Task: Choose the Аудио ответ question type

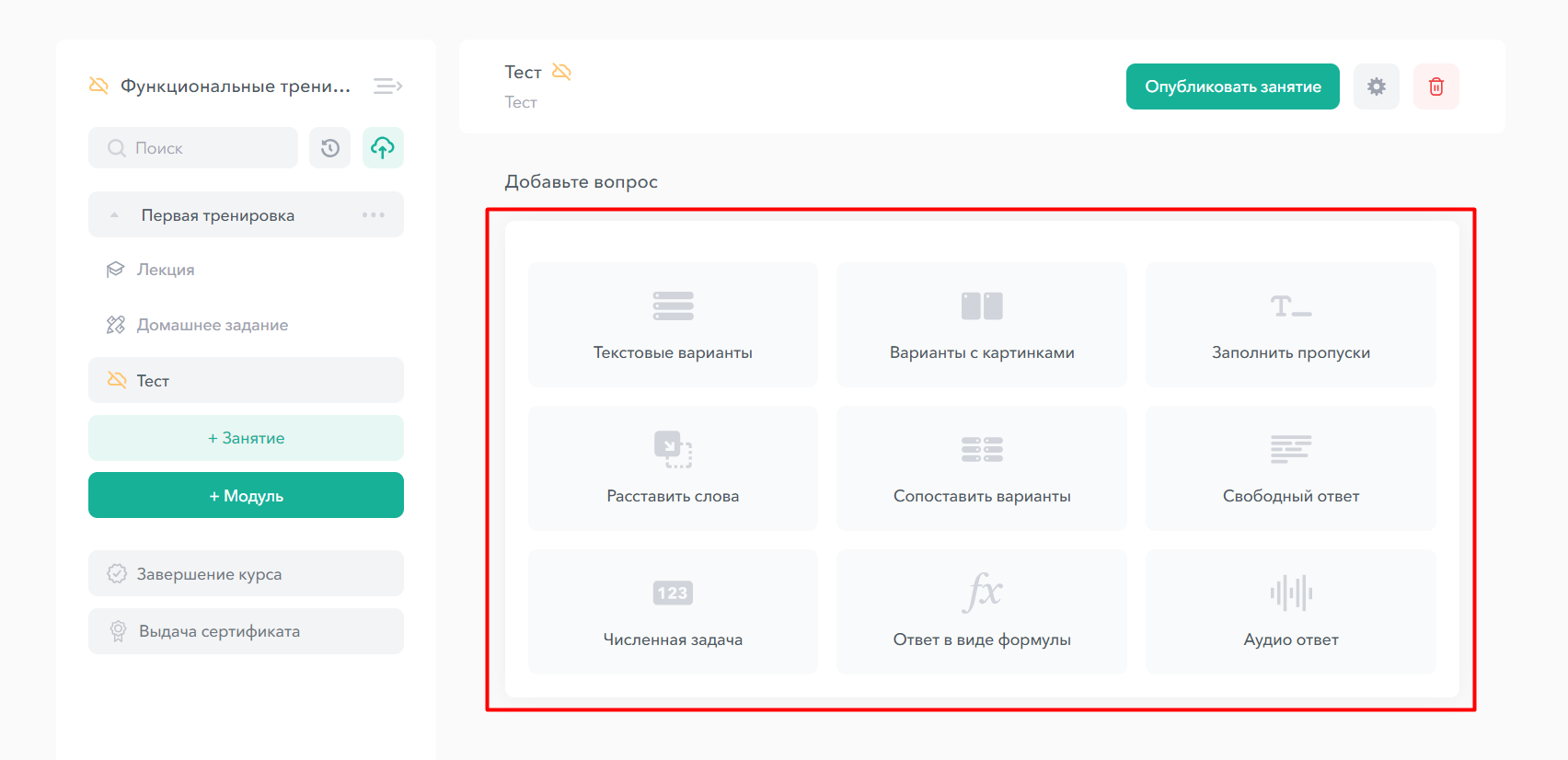Action: pos(1290,612)
